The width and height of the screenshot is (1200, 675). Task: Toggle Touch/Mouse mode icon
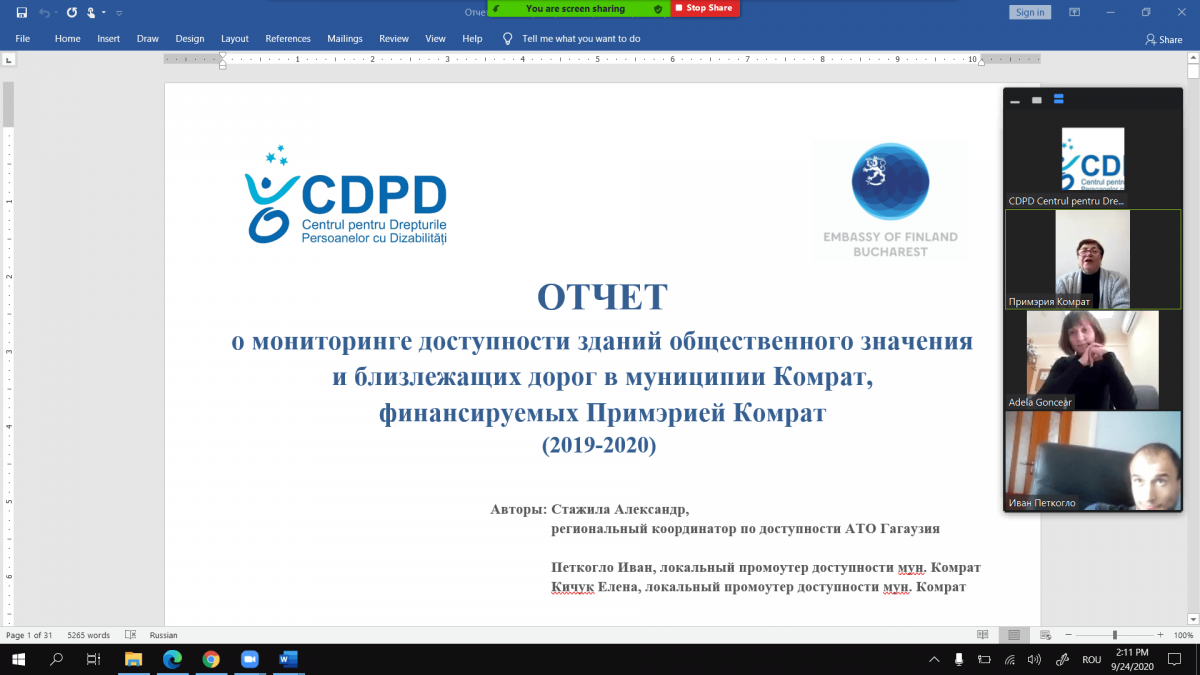pyautogui.click(x=91, y=13)
